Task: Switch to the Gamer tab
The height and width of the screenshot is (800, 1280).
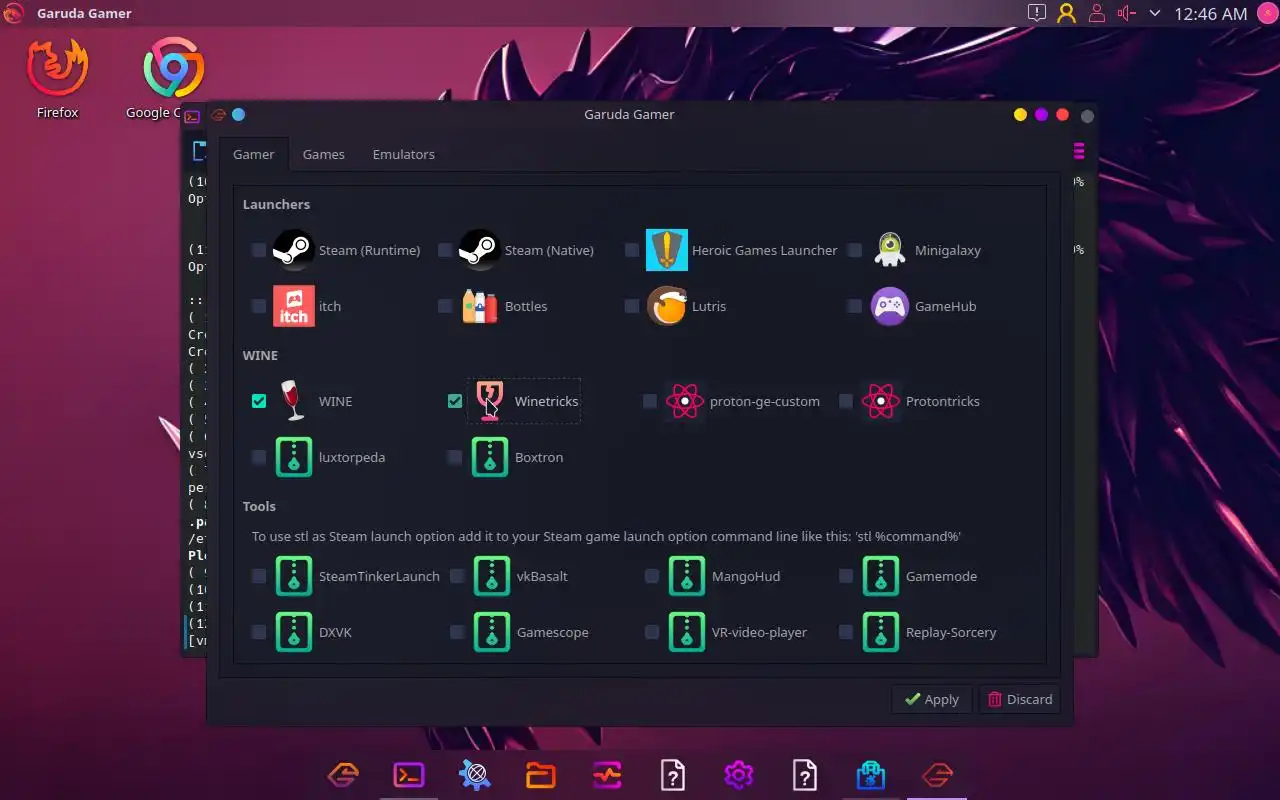Action: (253, 154)
